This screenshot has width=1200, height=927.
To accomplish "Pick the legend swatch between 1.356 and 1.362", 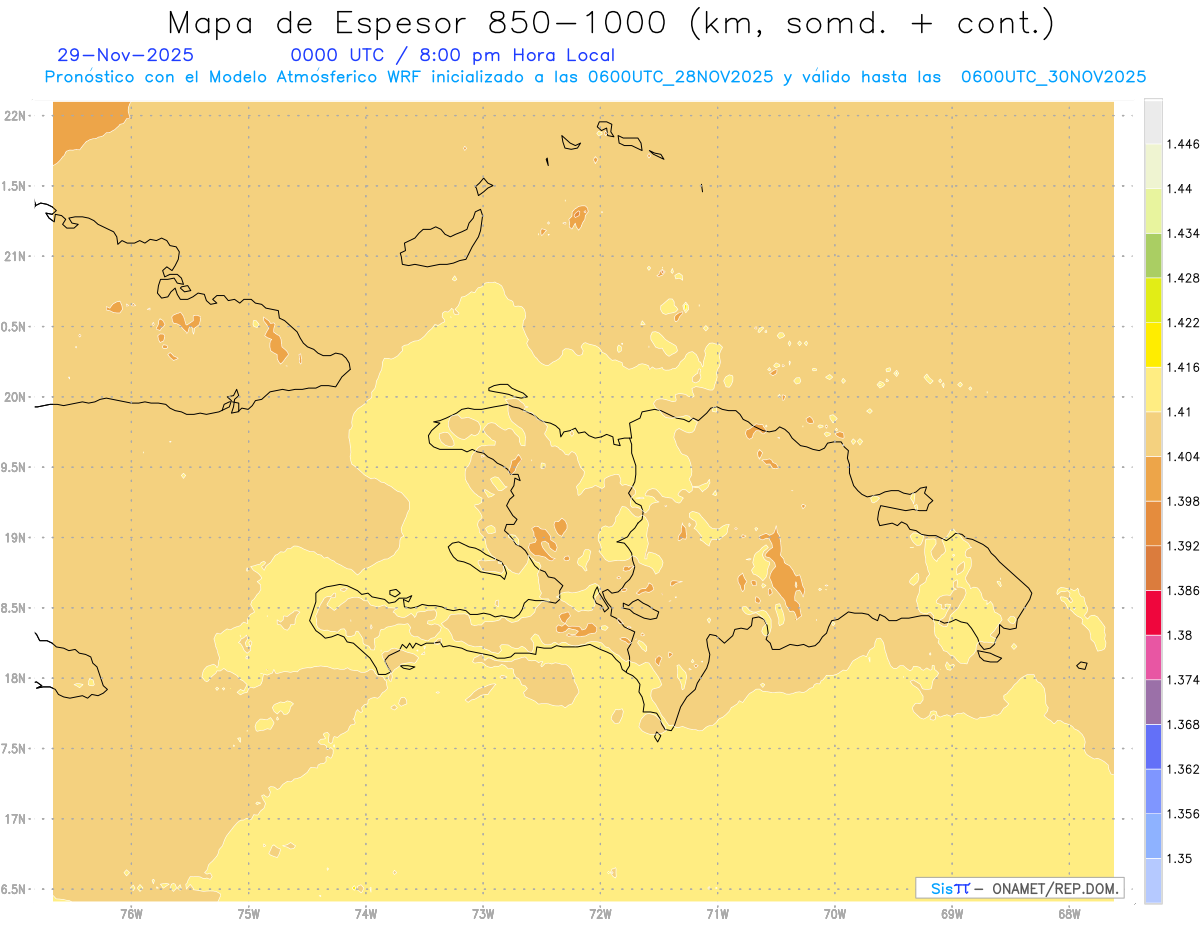I will click(1153, 791).
